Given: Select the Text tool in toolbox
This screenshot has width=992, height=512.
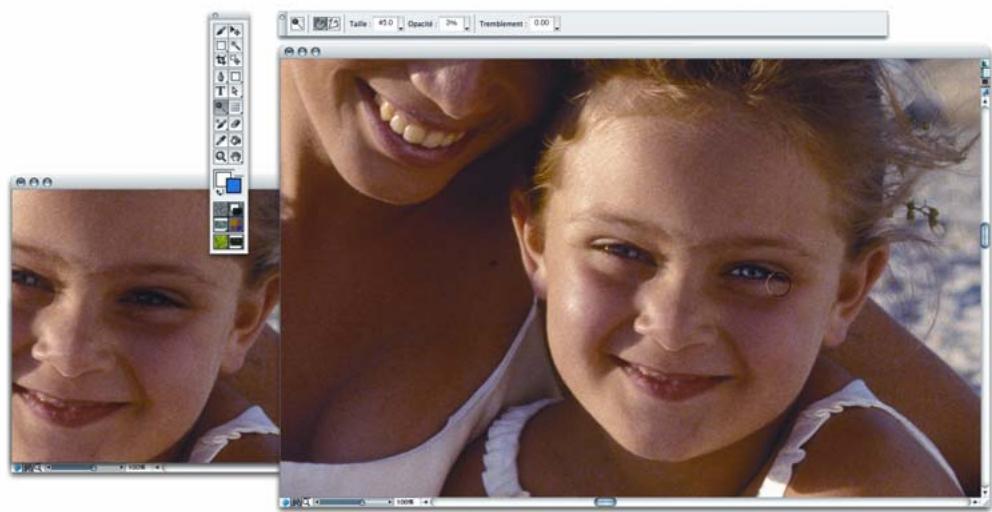Looking at the screenshot, I should pyautogui.click(x=221, y=91).
